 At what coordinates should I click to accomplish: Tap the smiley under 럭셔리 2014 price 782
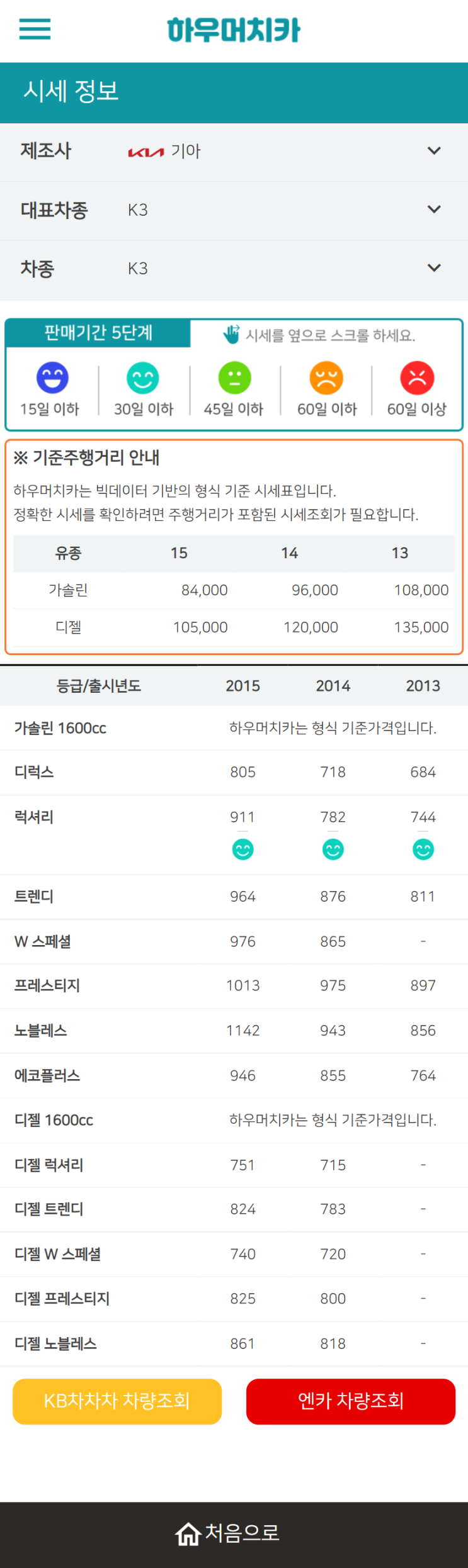(x=333, y=849)
